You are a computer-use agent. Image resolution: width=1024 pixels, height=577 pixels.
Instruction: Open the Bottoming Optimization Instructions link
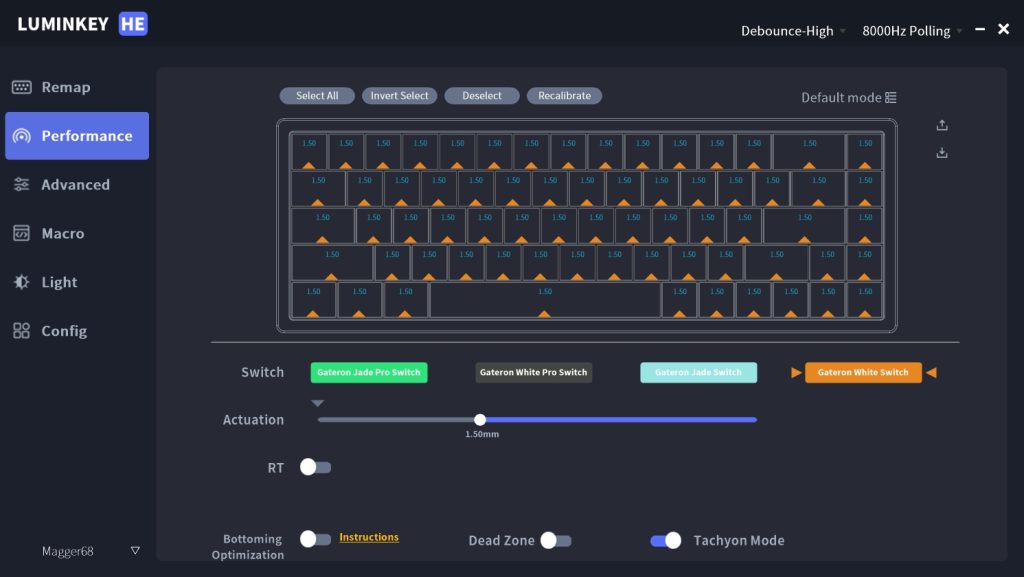coord(369,537)
